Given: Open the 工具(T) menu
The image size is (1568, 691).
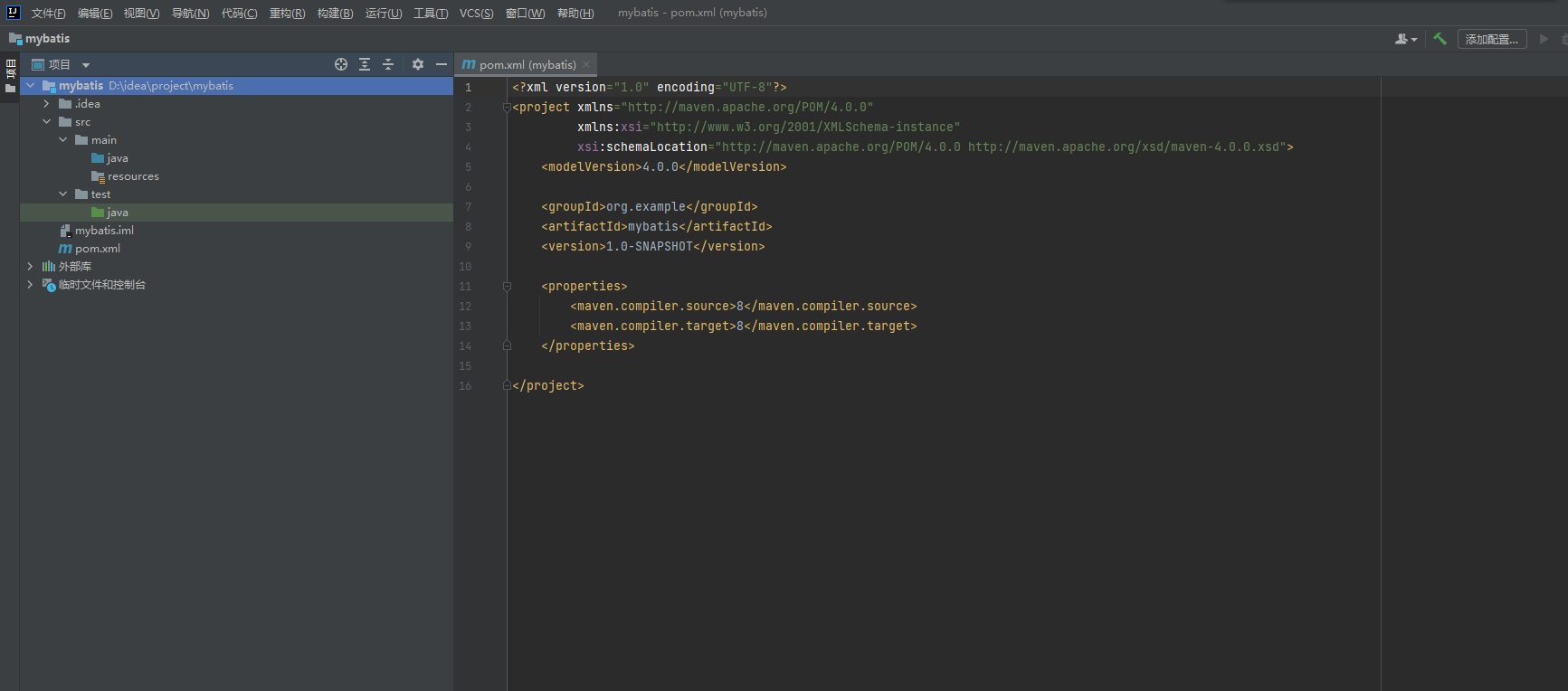Looking at the screenshot, I should (x=431, y=13).
